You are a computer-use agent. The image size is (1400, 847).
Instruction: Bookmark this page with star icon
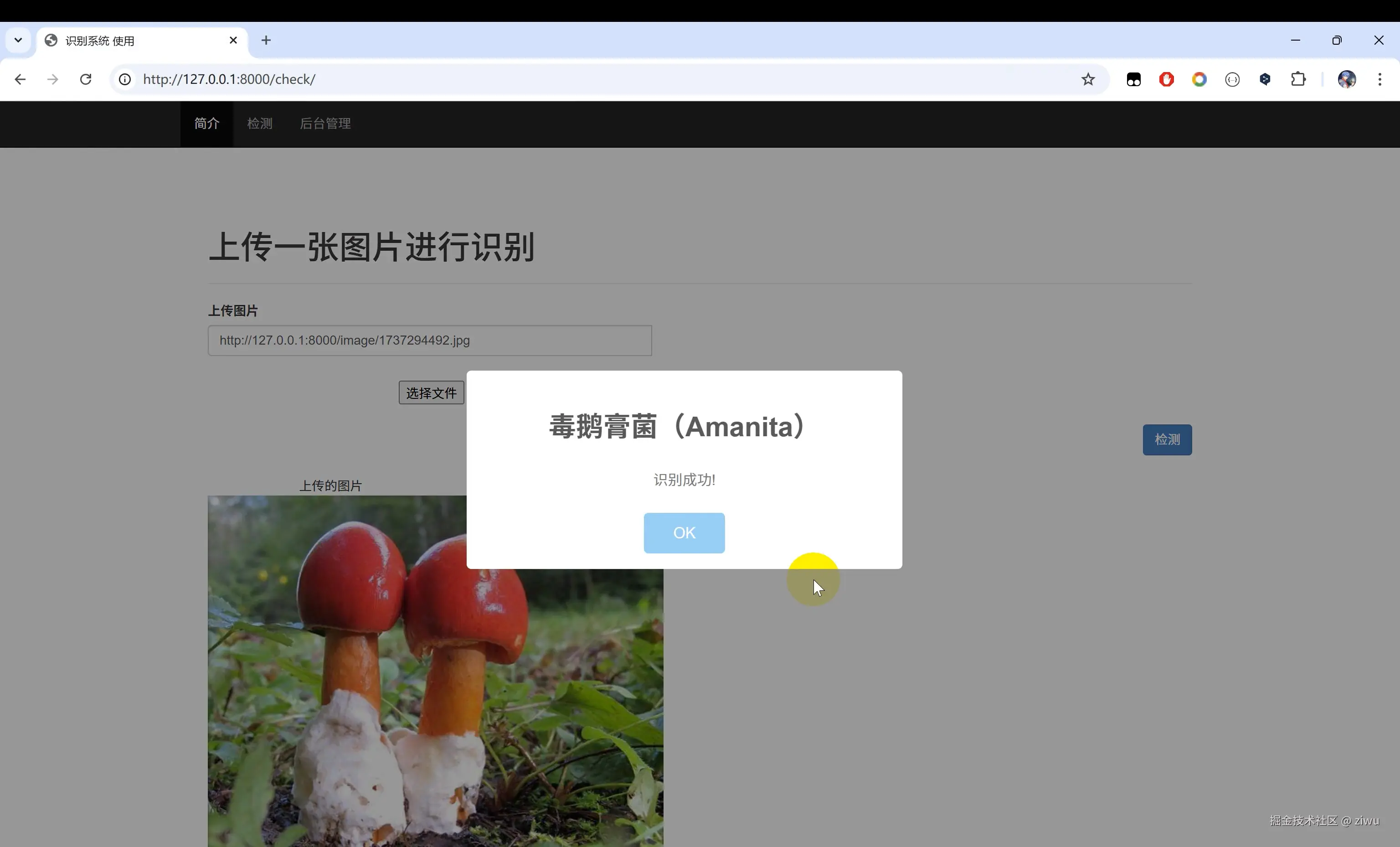1087,80
